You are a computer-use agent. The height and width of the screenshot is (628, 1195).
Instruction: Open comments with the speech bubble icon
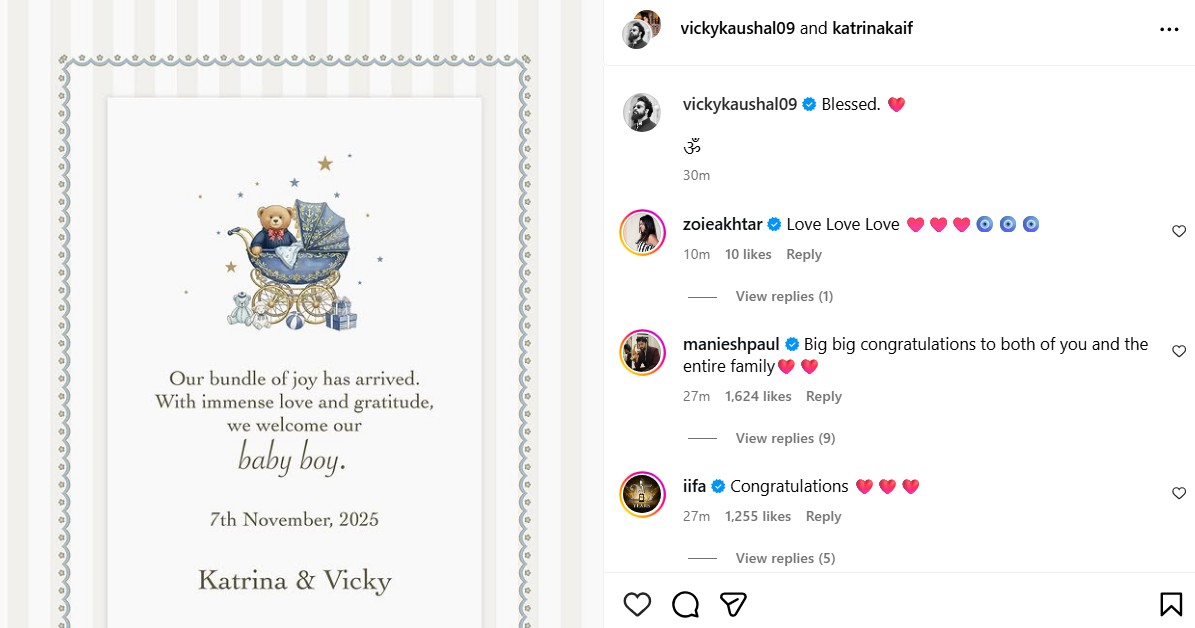coord(685,604)
